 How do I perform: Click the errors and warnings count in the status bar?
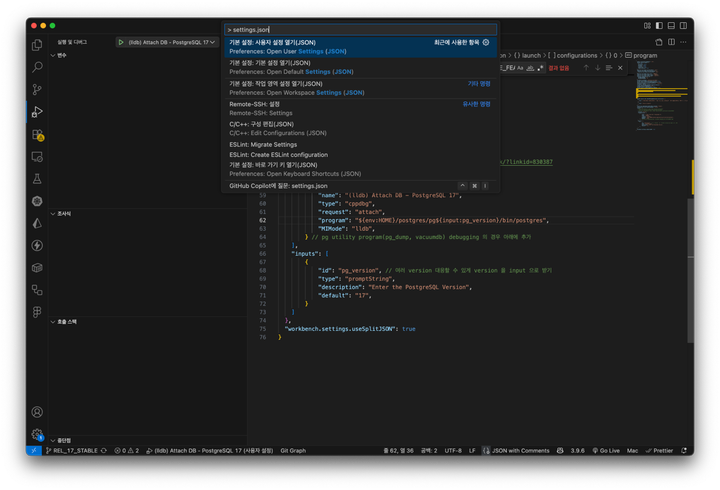tap(126, 451)
